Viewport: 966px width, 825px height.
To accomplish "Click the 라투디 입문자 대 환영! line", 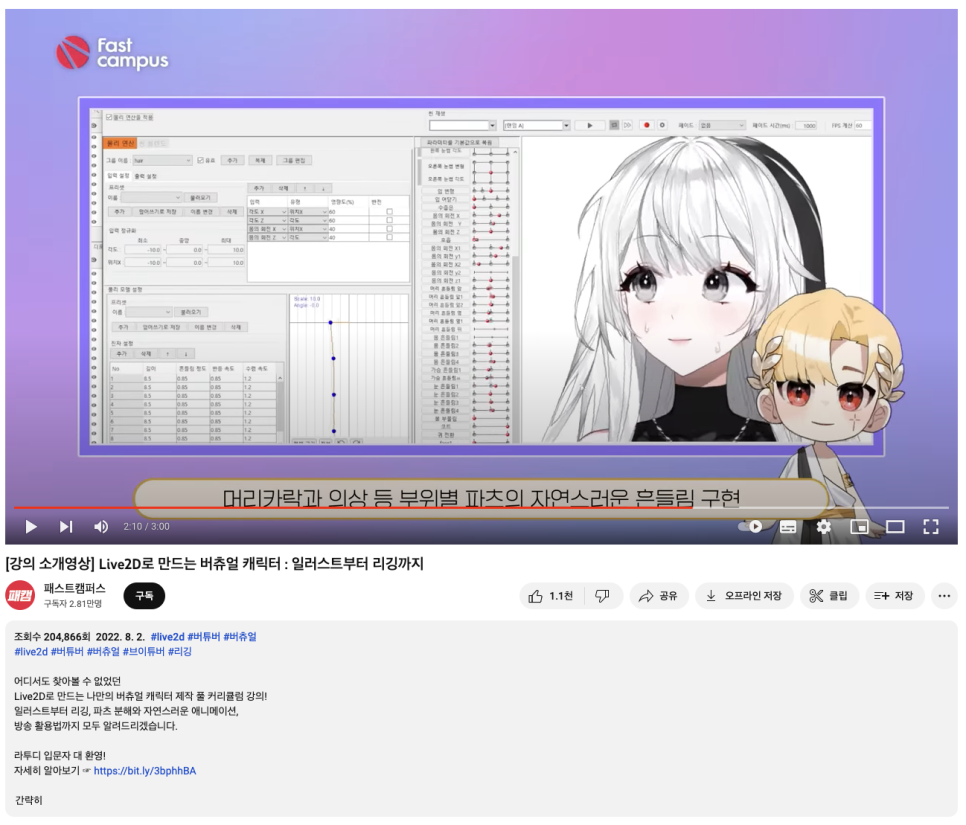I will (x=60, y=757).
